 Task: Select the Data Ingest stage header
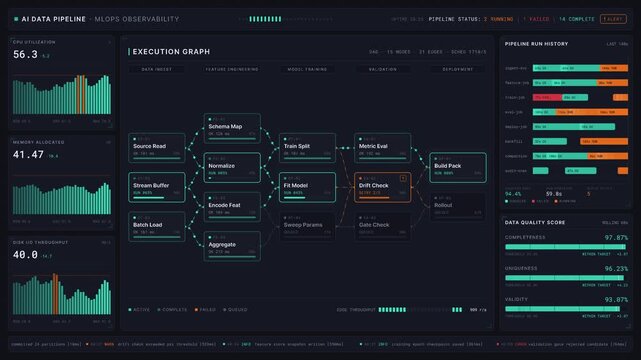157,69
